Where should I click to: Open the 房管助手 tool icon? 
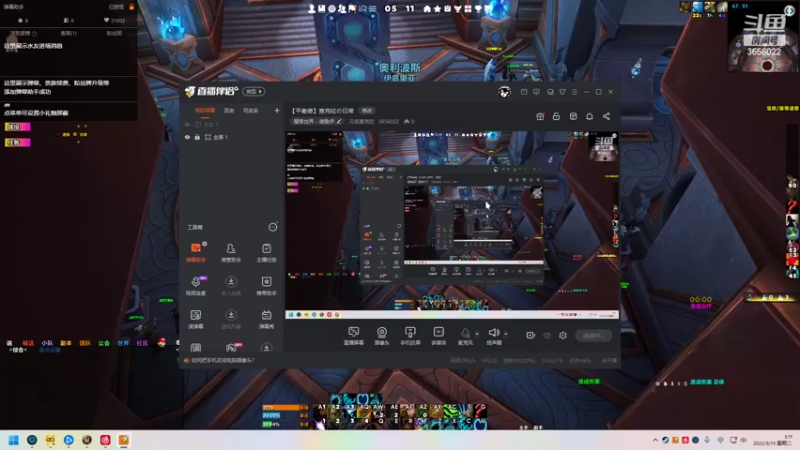[231, 253]
